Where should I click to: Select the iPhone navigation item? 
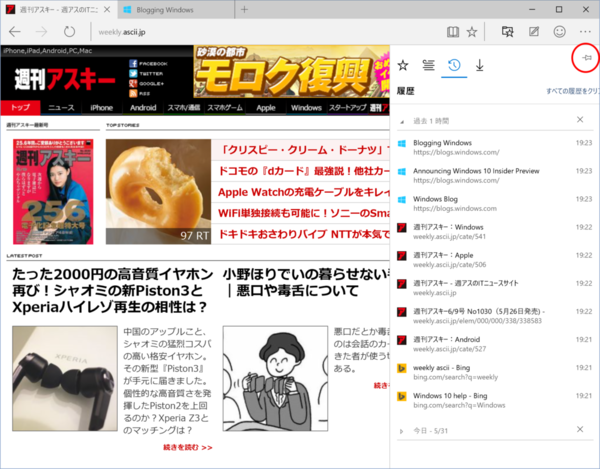(101, 107)
